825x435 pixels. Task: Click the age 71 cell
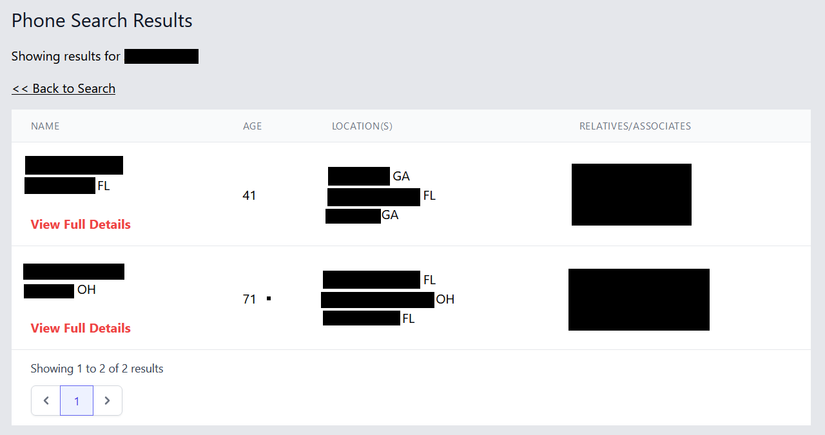click(x=250, y=299)
